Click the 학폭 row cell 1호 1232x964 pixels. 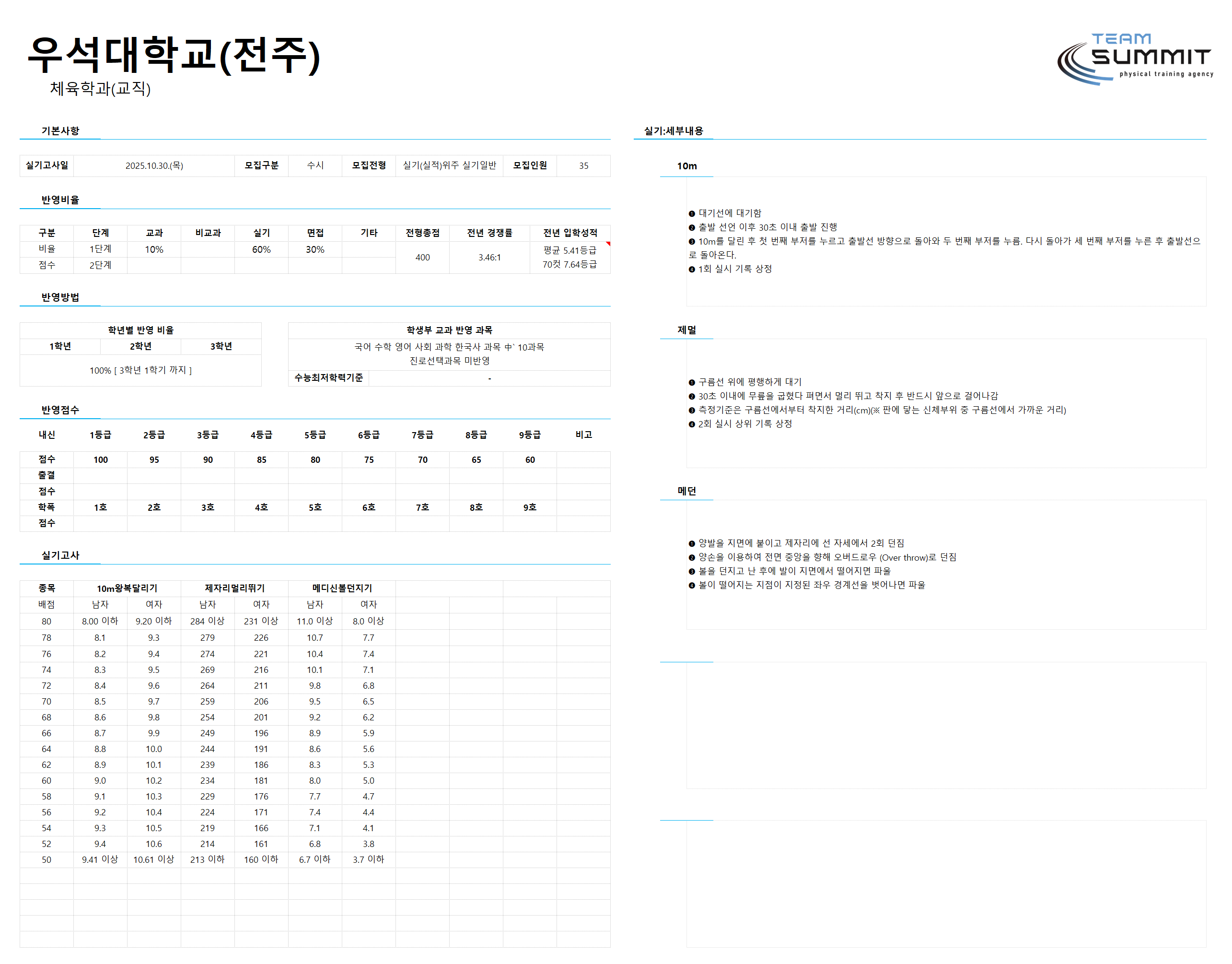(x=100, y=507)
